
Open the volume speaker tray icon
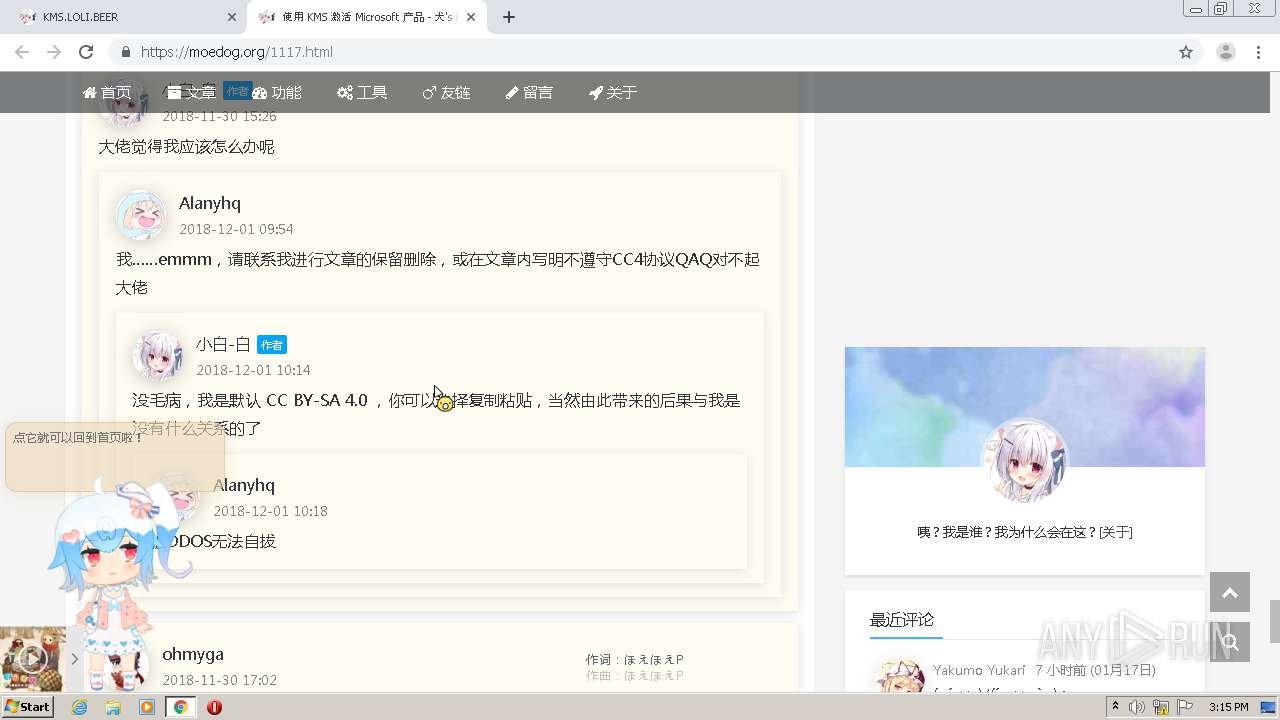click(x=1137, y=707)
